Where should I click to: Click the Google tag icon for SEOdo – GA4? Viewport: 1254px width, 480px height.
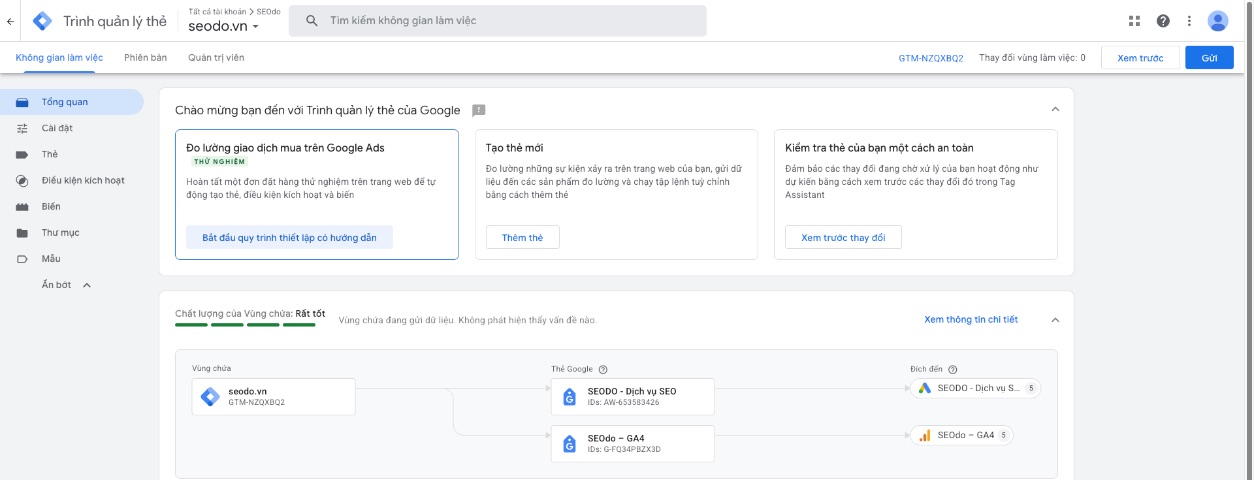click(x=569, y=444)
